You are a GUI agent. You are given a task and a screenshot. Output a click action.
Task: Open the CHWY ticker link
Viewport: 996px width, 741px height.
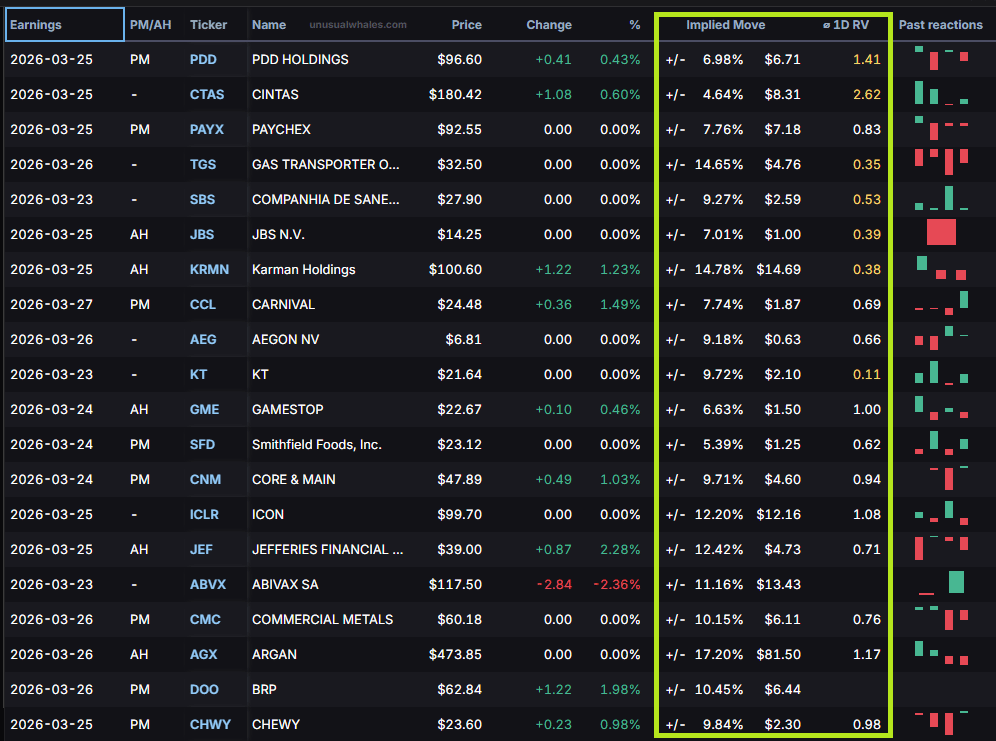point(210,724)
